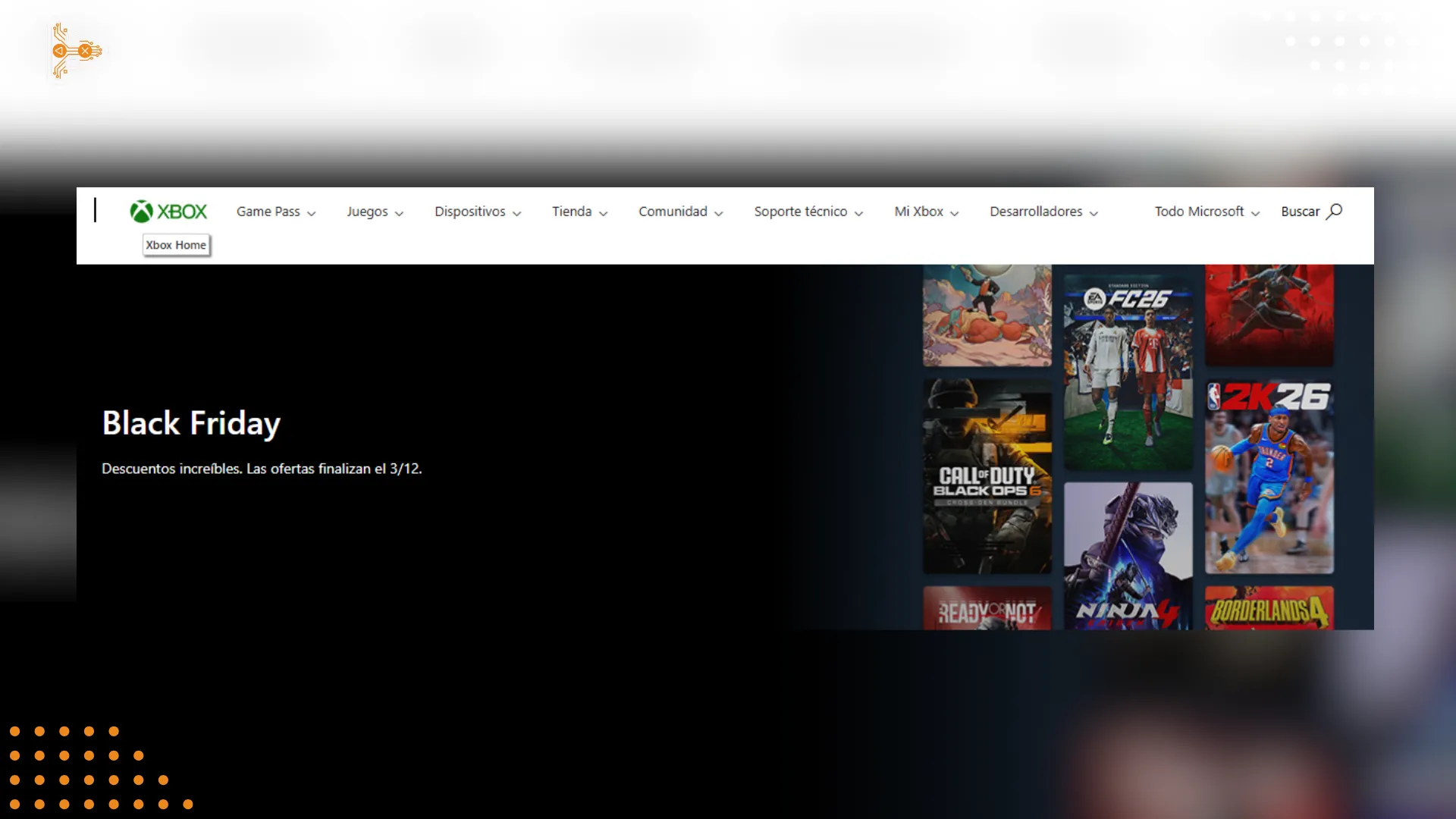Open the EA FC26 game cover

(x=1128, y=372)
